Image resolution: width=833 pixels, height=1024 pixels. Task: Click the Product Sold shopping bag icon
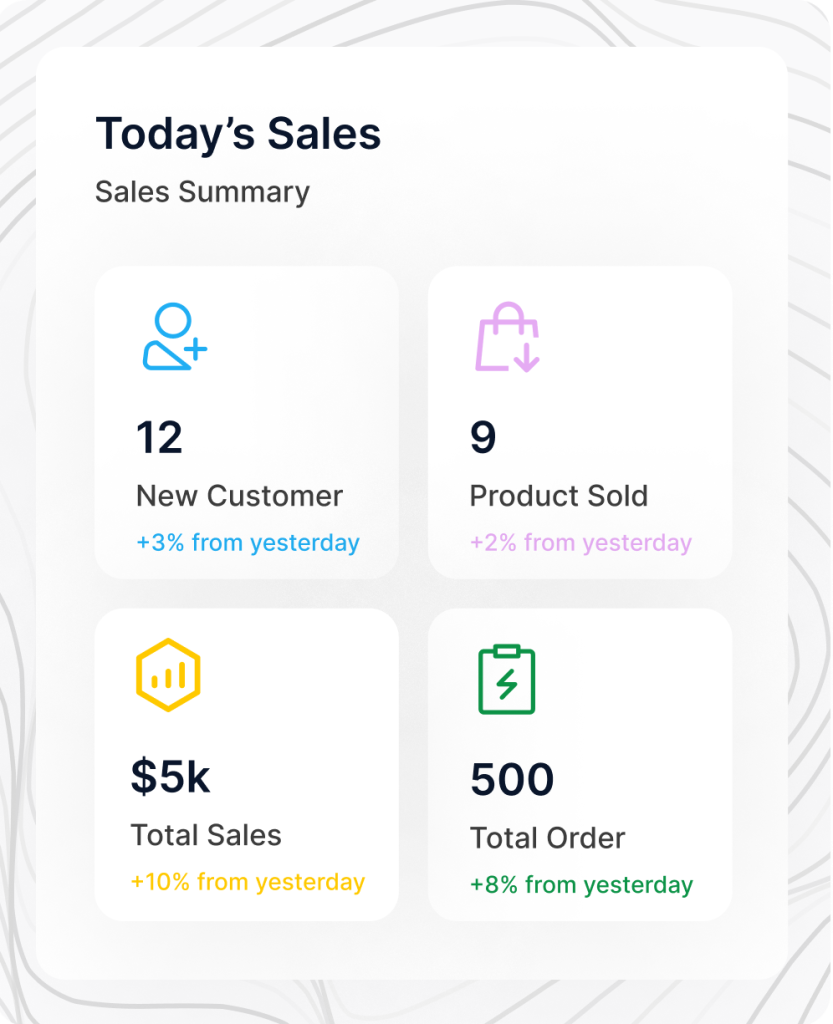(x=507, y=337)
